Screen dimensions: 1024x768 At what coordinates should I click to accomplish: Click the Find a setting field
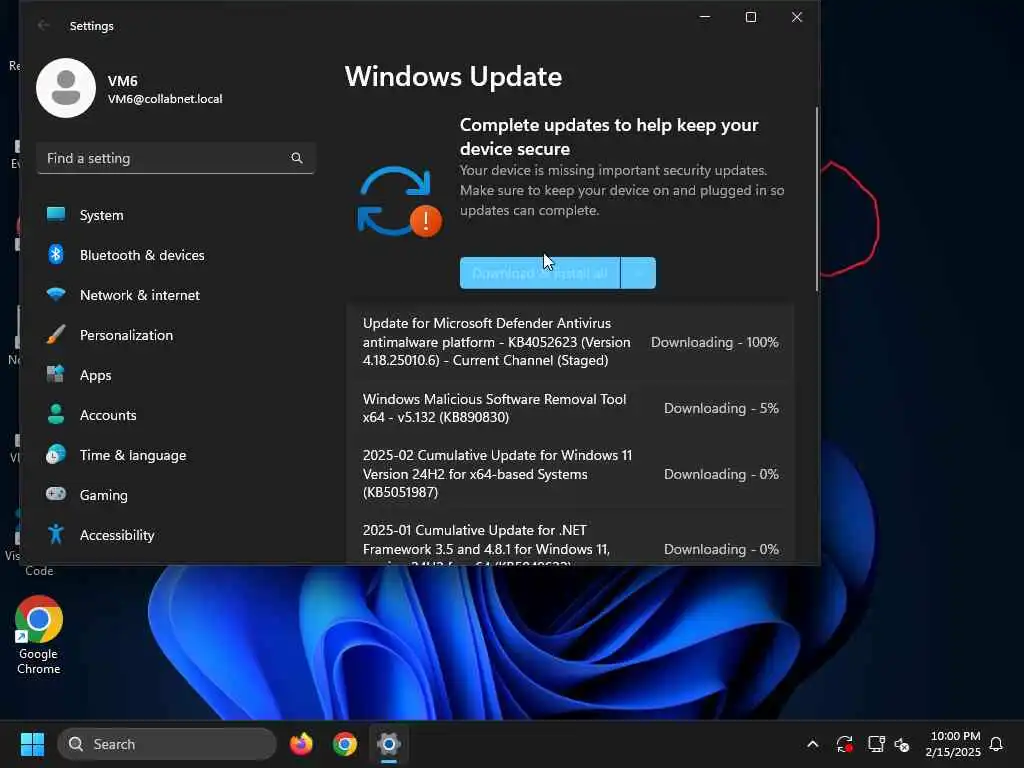click(x=176, y=158)
